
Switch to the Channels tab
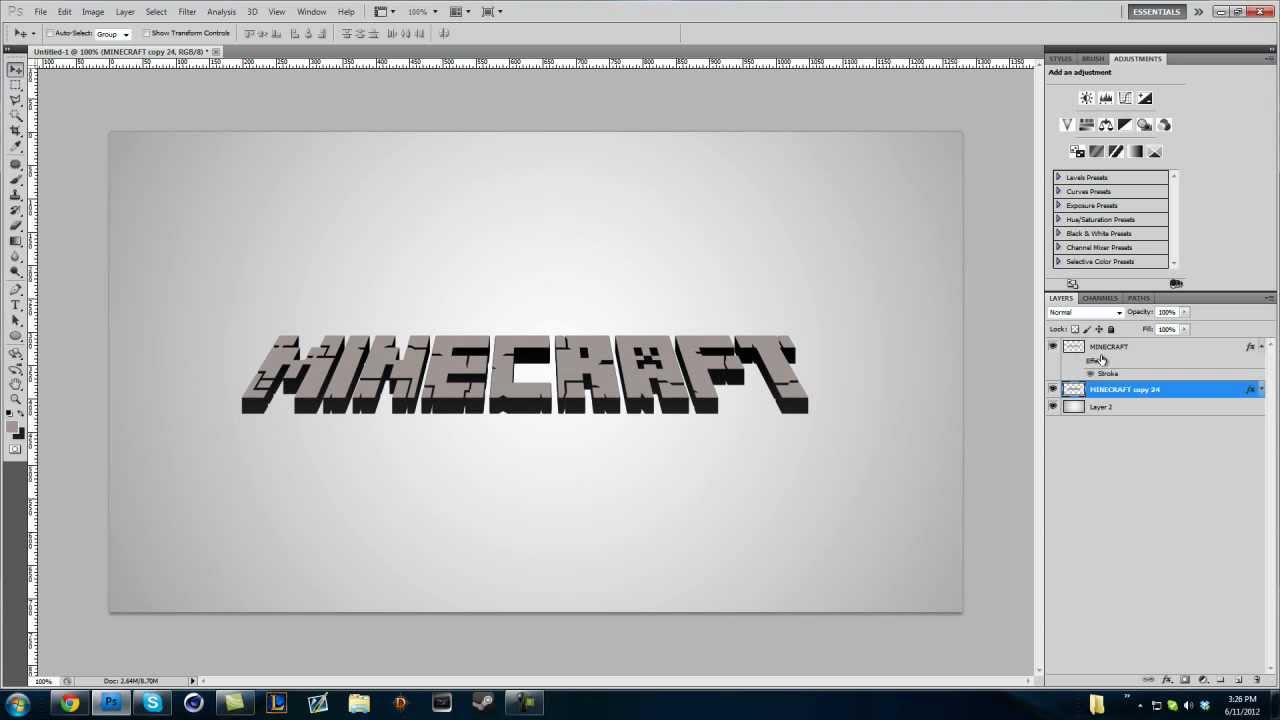1099,298
